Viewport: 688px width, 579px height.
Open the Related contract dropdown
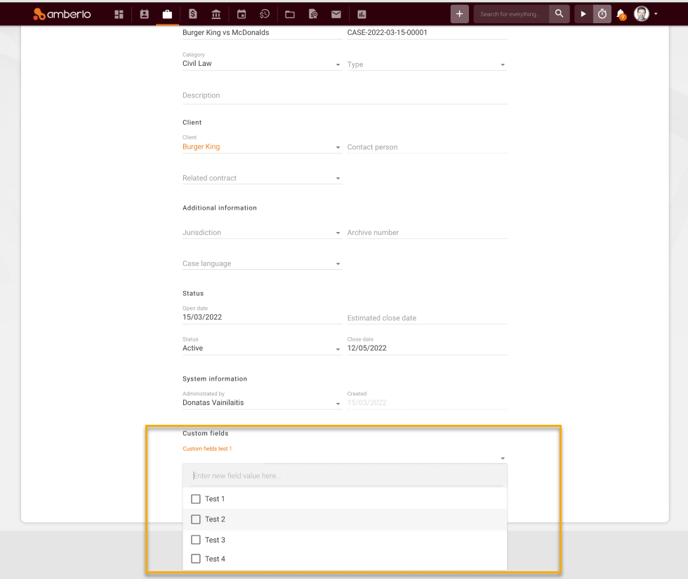coord(262,178)
